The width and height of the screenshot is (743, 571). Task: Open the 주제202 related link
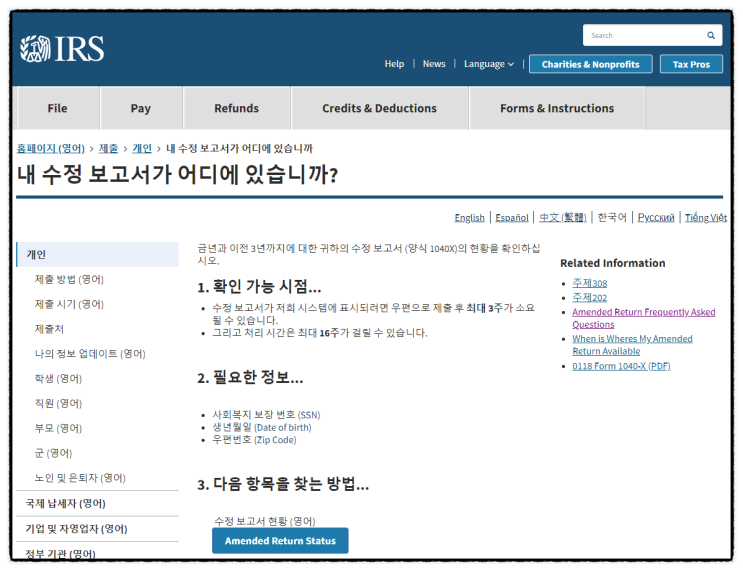click(x=589, y=297)
